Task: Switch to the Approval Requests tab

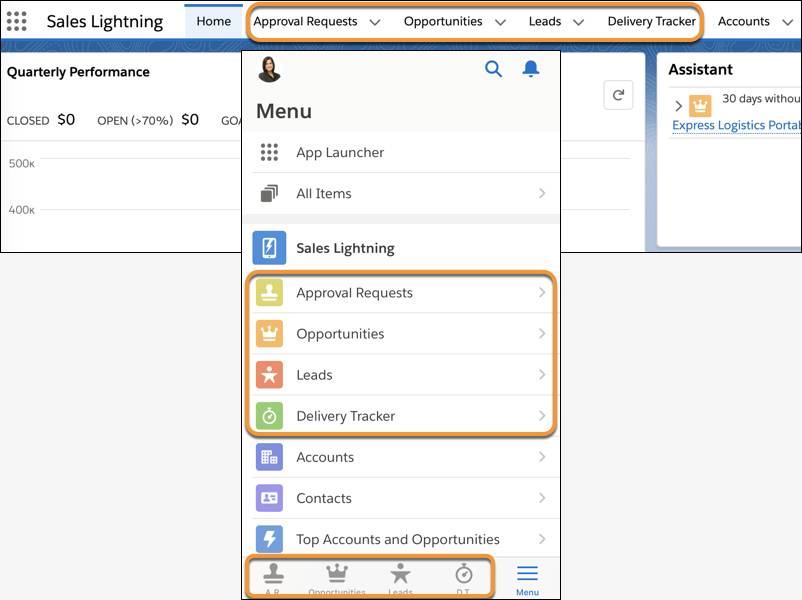Action: [x=305, y=21]
